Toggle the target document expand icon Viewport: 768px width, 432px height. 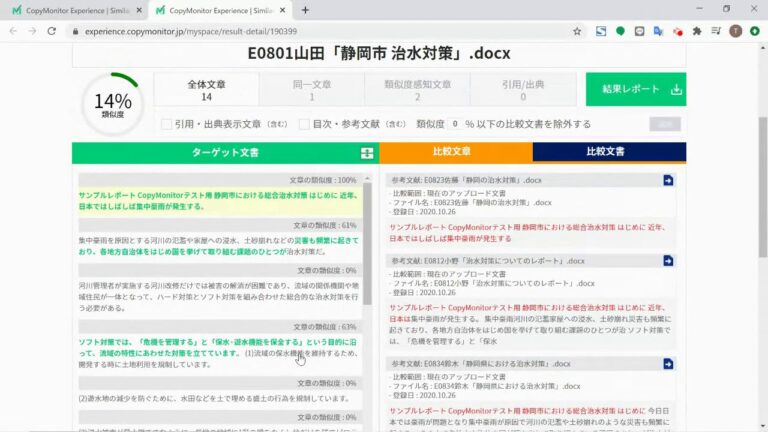point(367,153)
